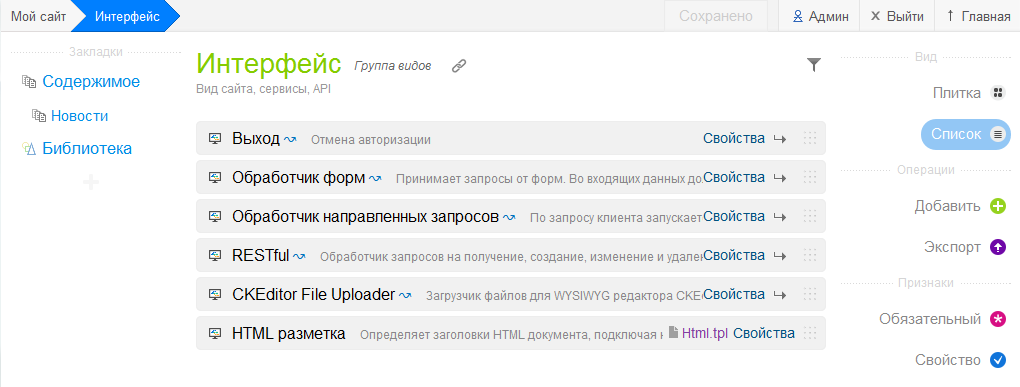The height and width of the screenshot is (387, 1020).
Task: Click the Плитка view label
Action: pyautogui.click(x=957, y=93)
